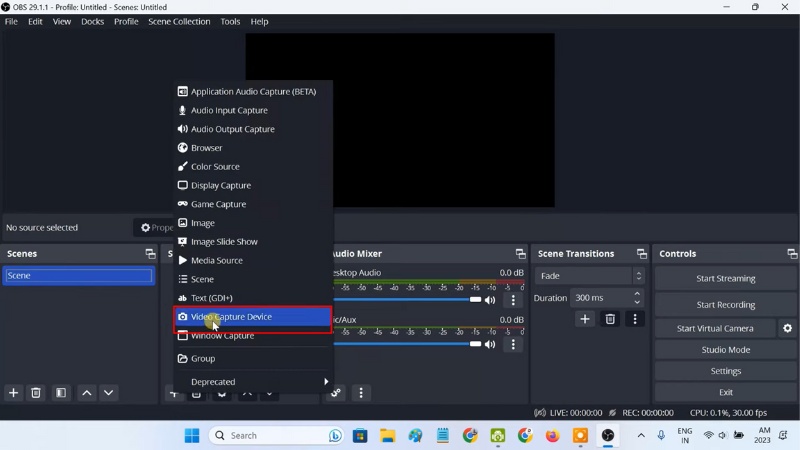This screenshot has width=800, height=450.
Task: Add Text (GDI+) source
Action: click(253, 298)
